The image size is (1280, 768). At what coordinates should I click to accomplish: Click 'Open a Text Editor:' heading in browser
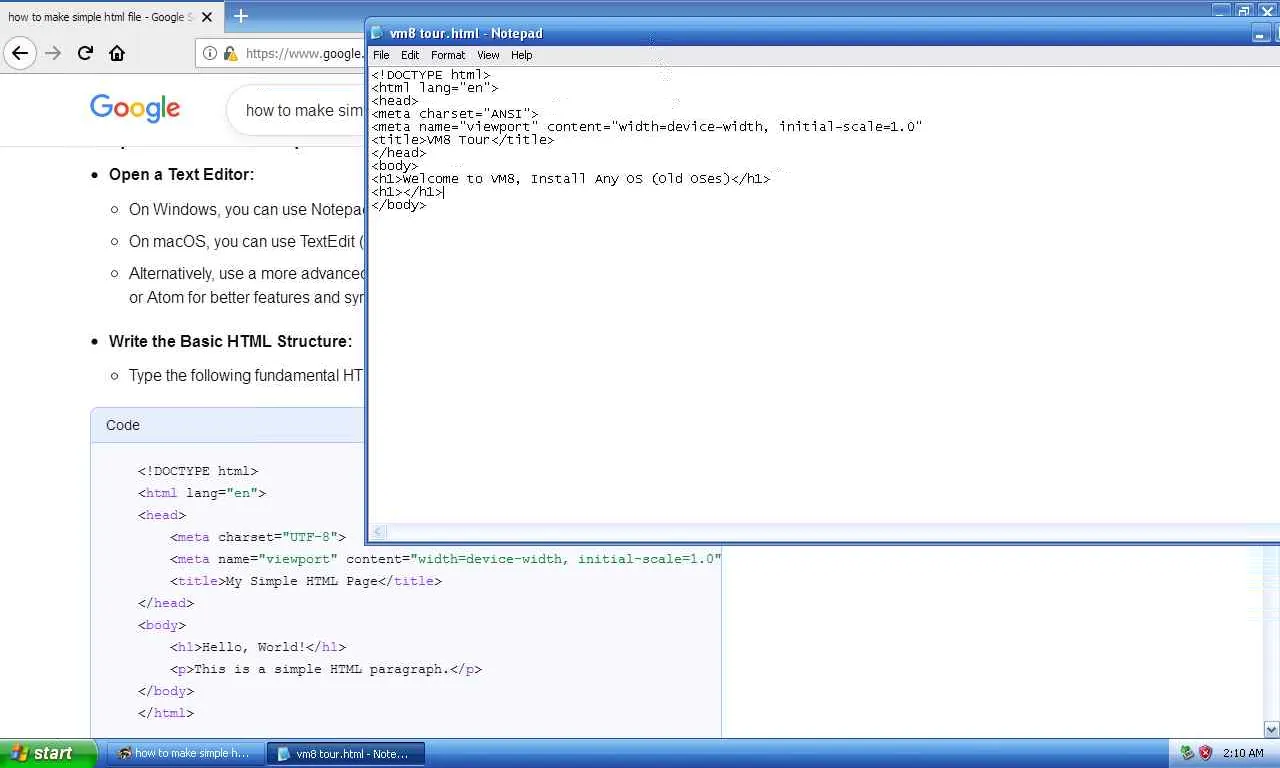pyautogui.click(x=181, y=174)
